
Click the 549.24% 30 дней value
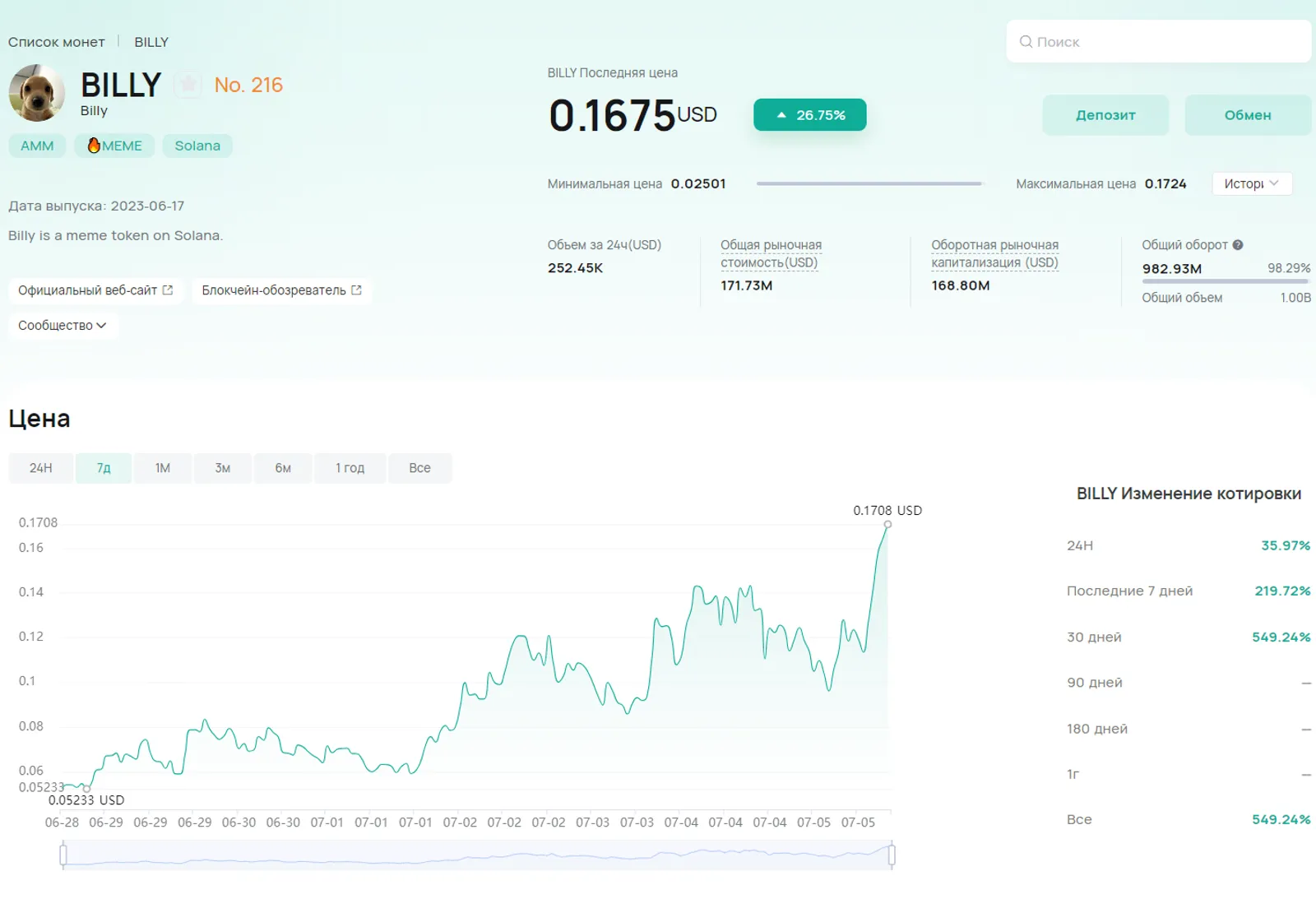pyautogui.click(x=1281, y=637)
